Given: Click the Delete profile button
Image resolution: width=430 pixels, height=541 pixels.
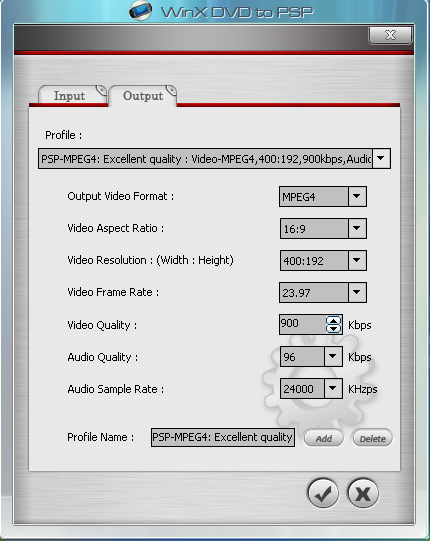Looking at the screenshot, I should coord(372,439).
